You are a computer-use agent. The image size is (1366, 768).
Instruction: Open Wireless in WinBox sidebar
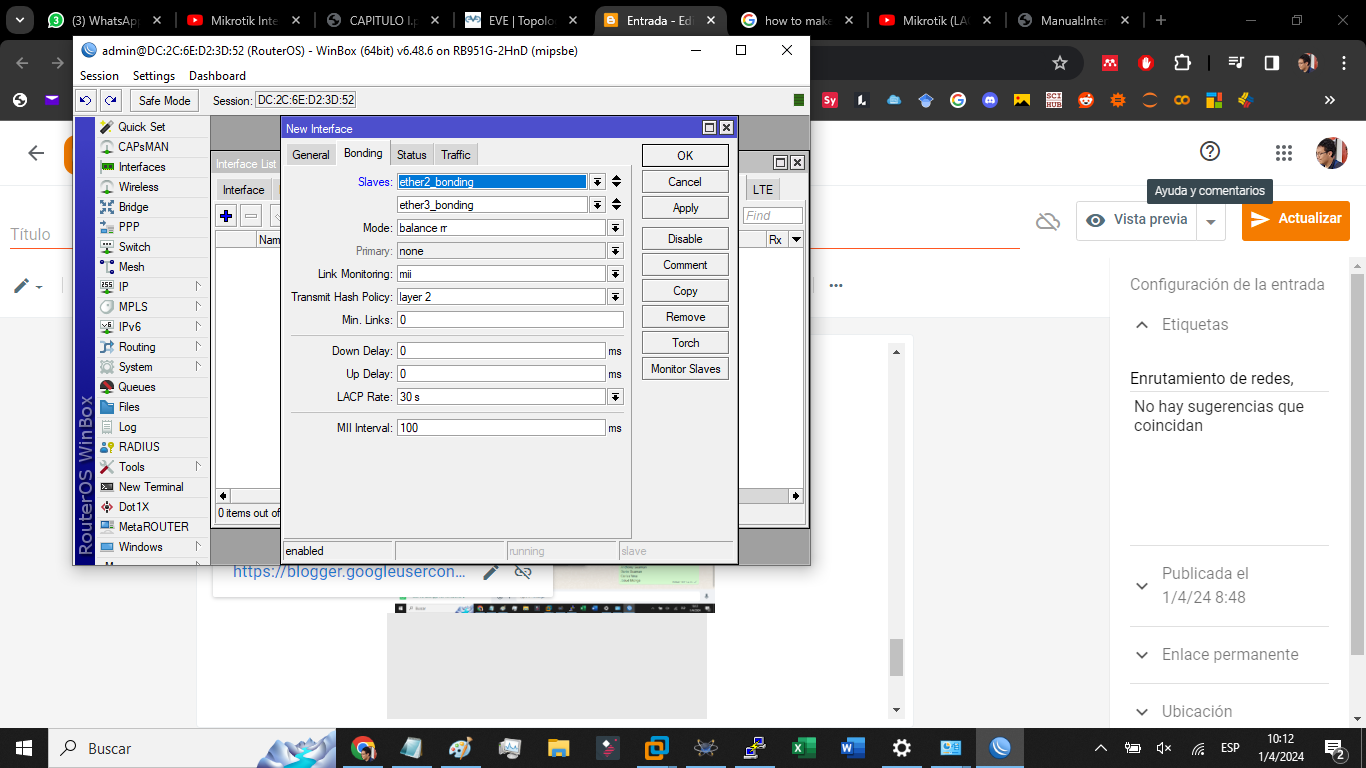138,187
